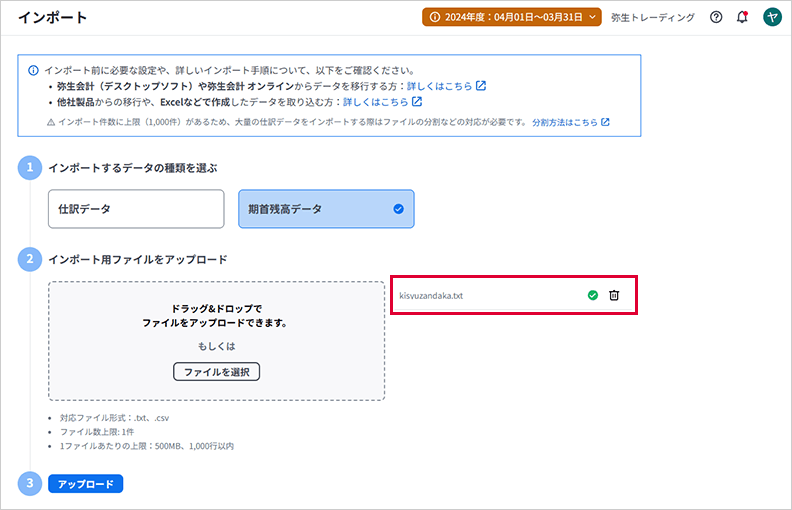792x510 pixels.
Task: Open the 分割方法はこちら link
Action: [565, 122]
